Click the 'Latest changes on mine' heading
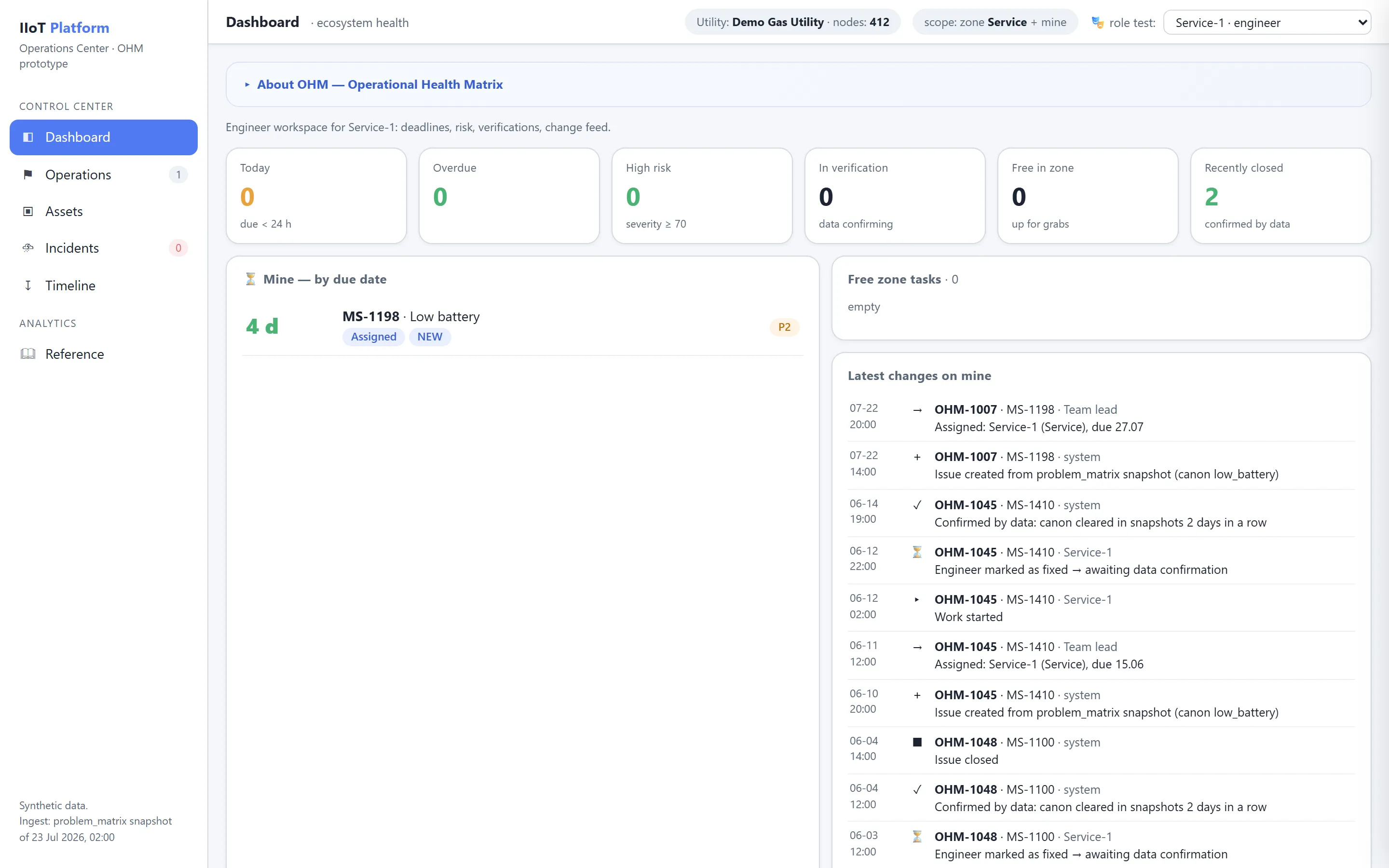 pyautogui.click(x=920, y=376)
